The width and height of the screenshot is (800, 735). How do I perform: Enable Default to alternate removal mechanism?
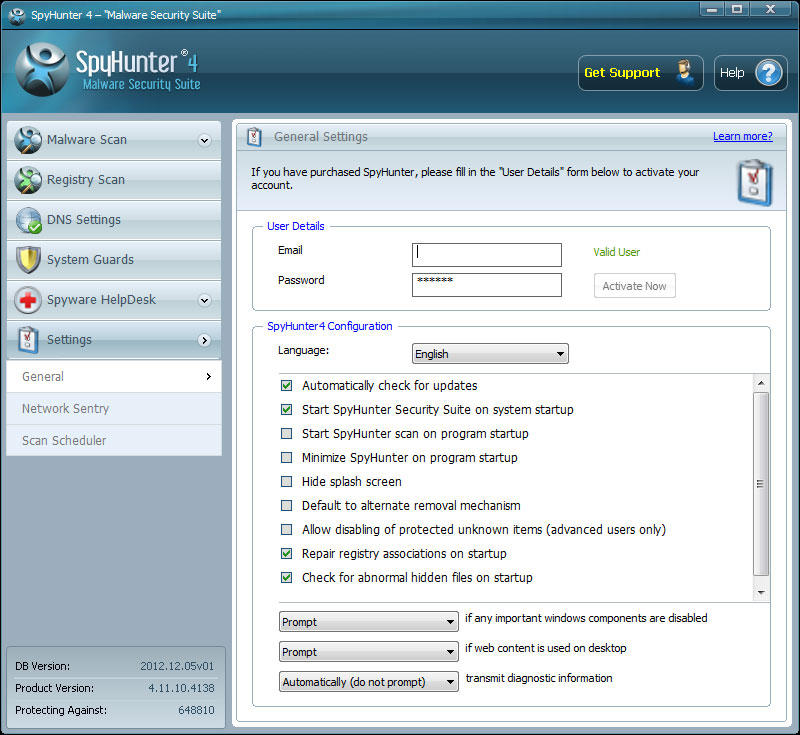[287, 505]
